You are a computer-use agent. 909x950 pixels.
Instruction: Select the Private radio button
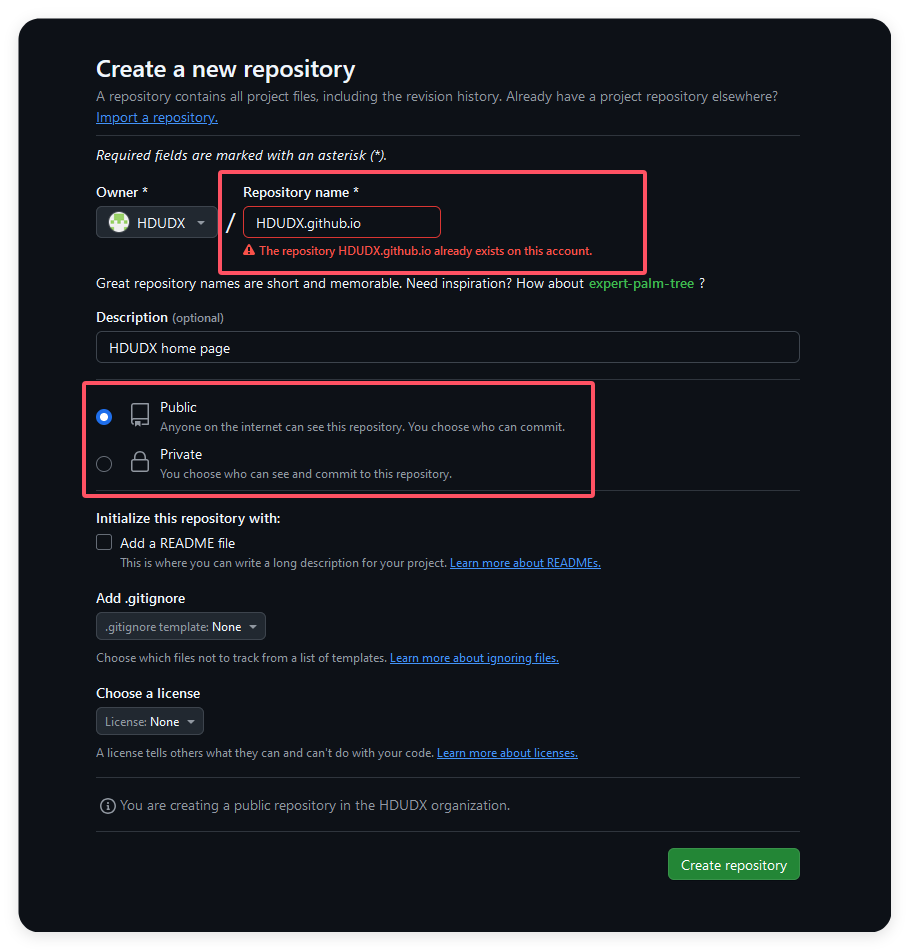click(x=104, y=463)
